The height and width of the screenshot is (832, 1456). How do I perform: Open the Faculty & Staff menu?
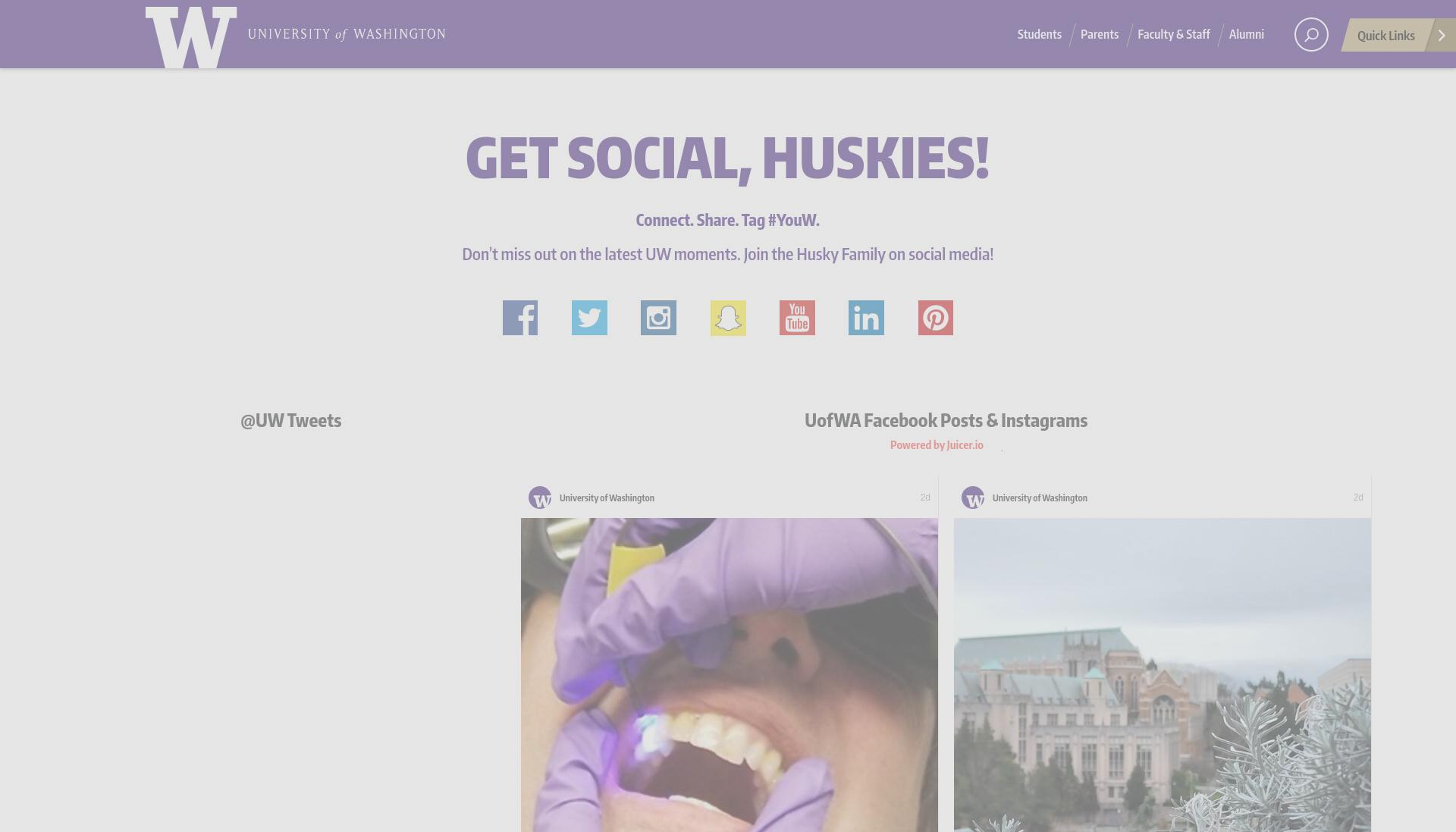(x=1174, y=34)
